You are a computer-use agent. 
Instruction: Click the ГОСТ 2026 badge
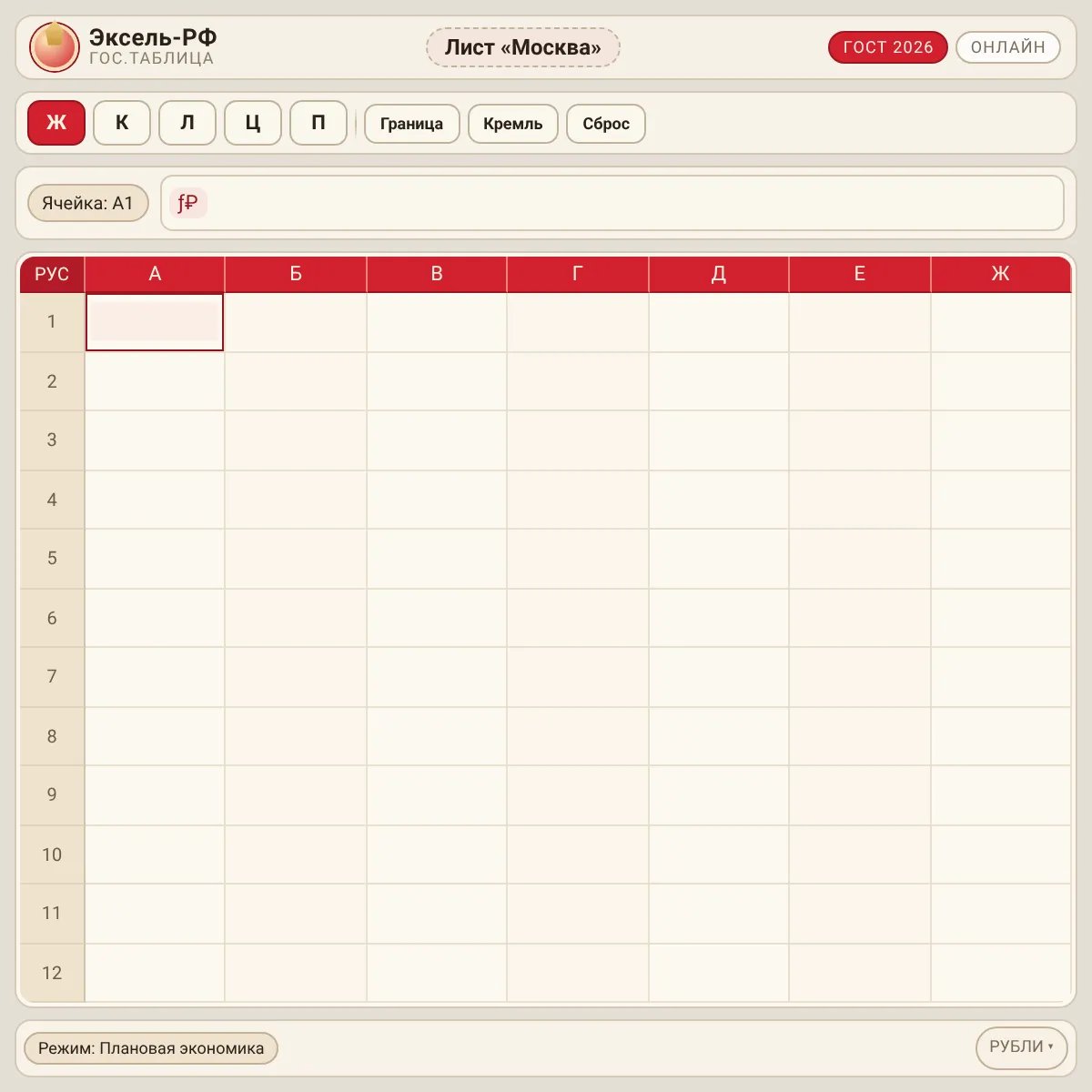point(888,47)
